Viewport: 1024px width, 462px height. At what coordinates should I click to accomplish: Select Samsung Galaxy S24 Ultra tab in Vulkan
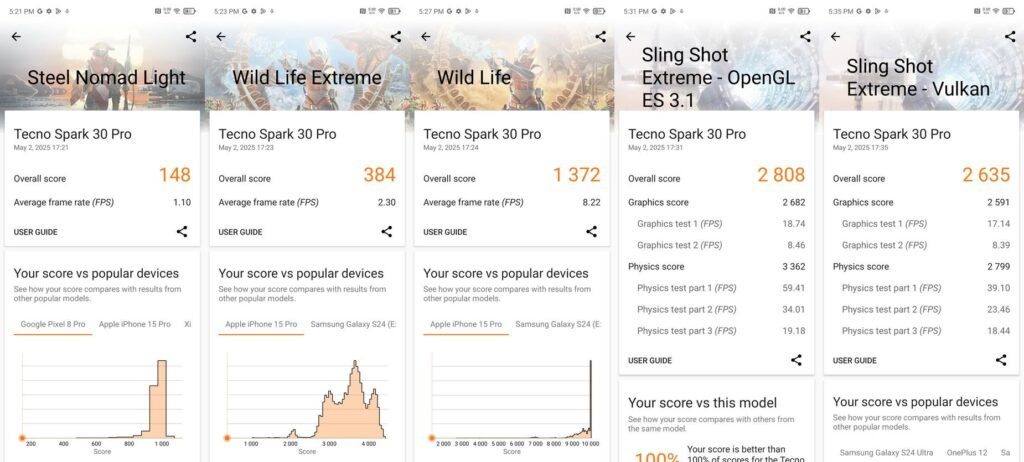click(x=886, y=453)
